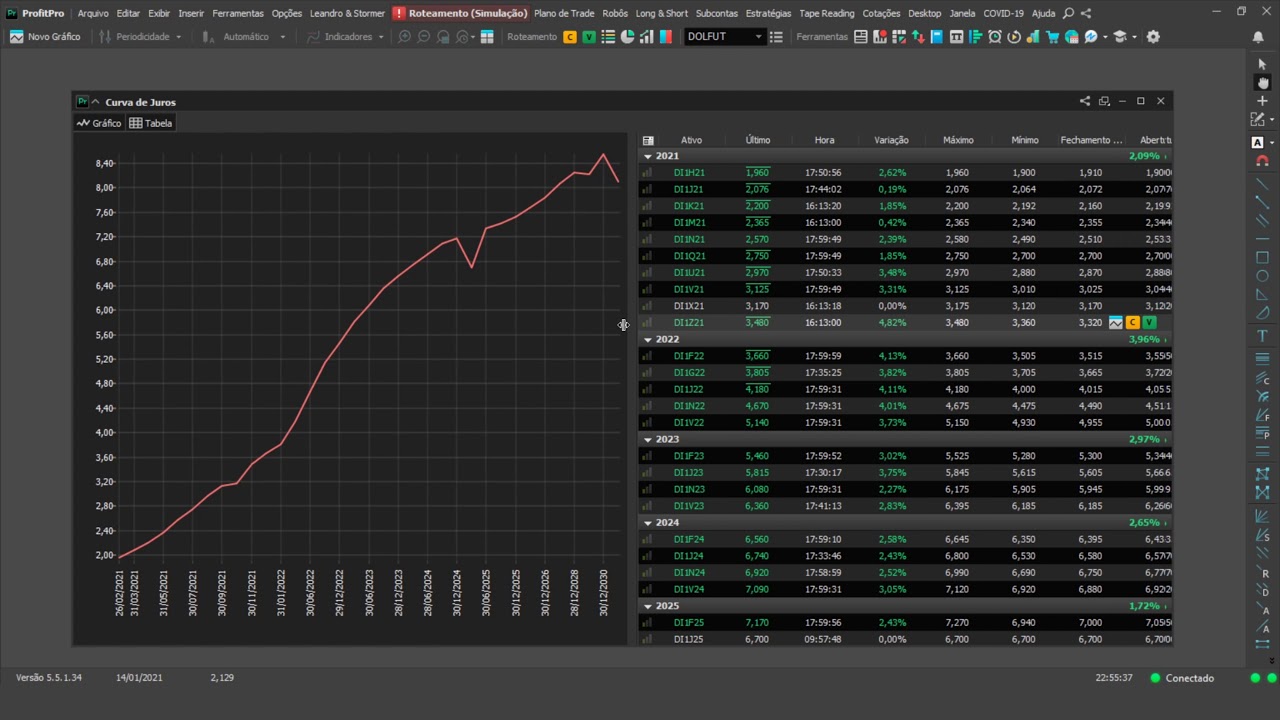Screen dimensions: 1280x720
Task: Open the Indicadores dropdown
Action: 345,36
